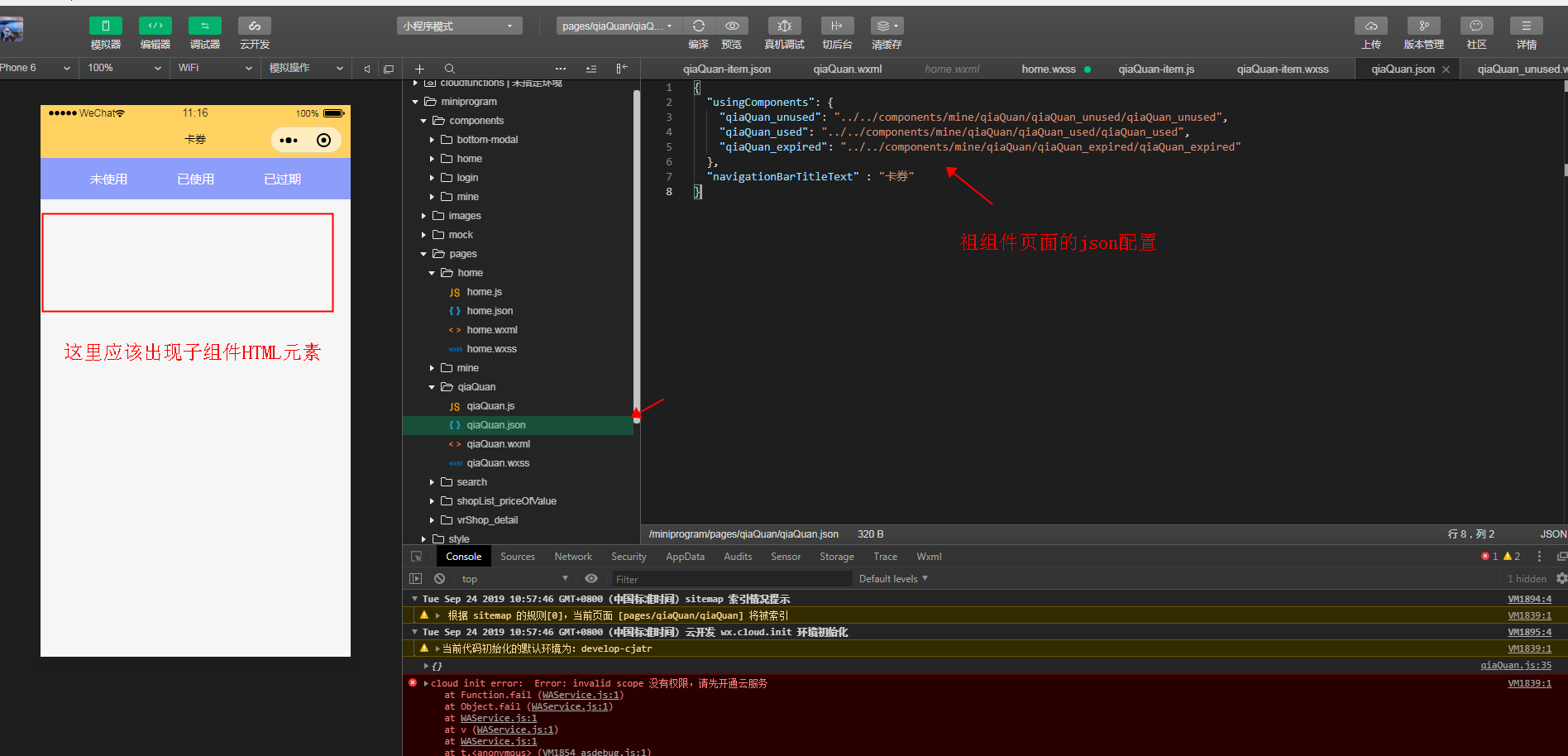Click the cloud development (云开发) button
This screenshot has height=756, width=1568.
(x=255, y=26)
